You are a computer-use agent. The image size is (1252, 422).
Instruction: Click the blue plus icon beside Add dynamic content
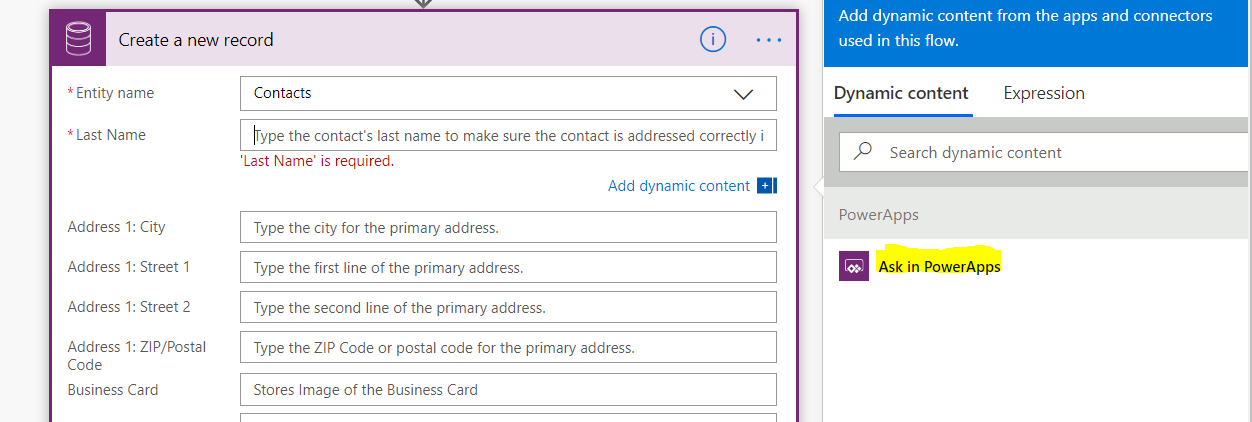pyautogui.click(x=767, y=186)
